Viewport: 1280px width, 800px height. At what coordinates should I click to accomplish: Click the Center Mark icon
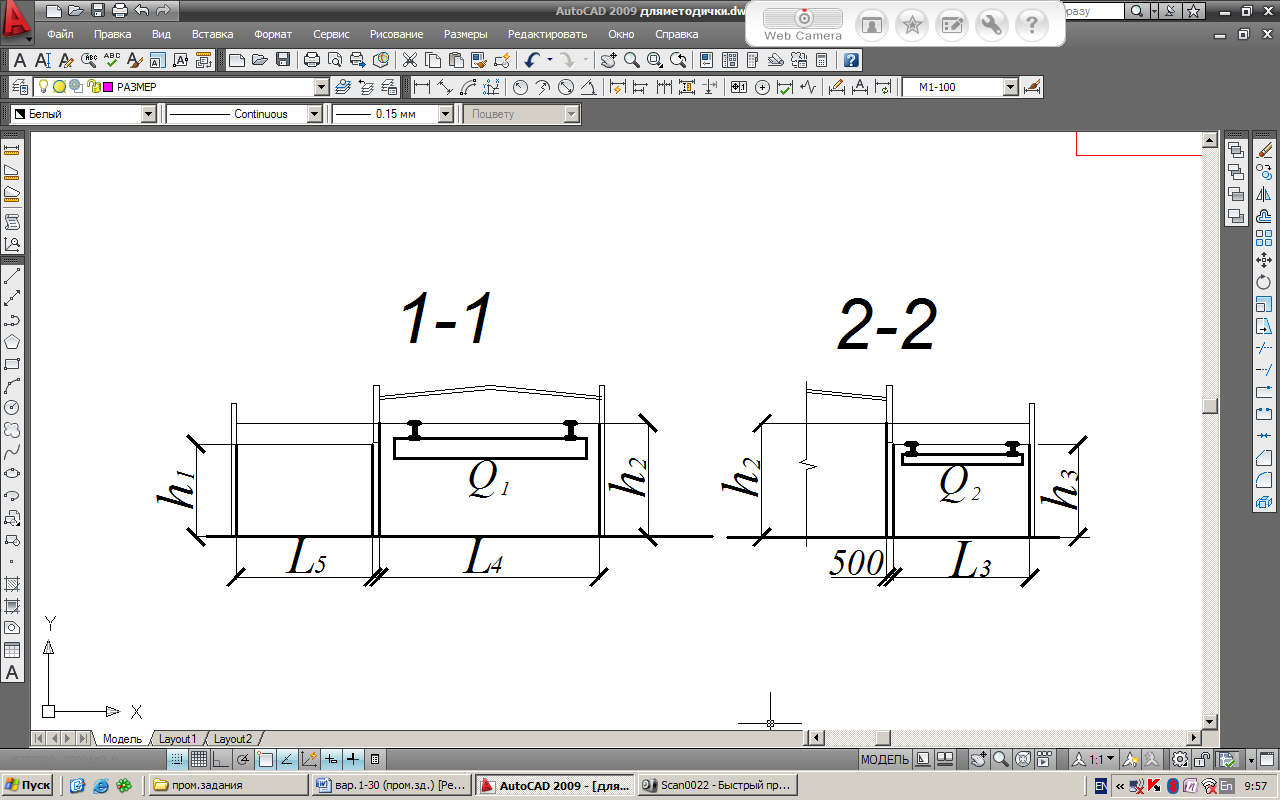762,87
